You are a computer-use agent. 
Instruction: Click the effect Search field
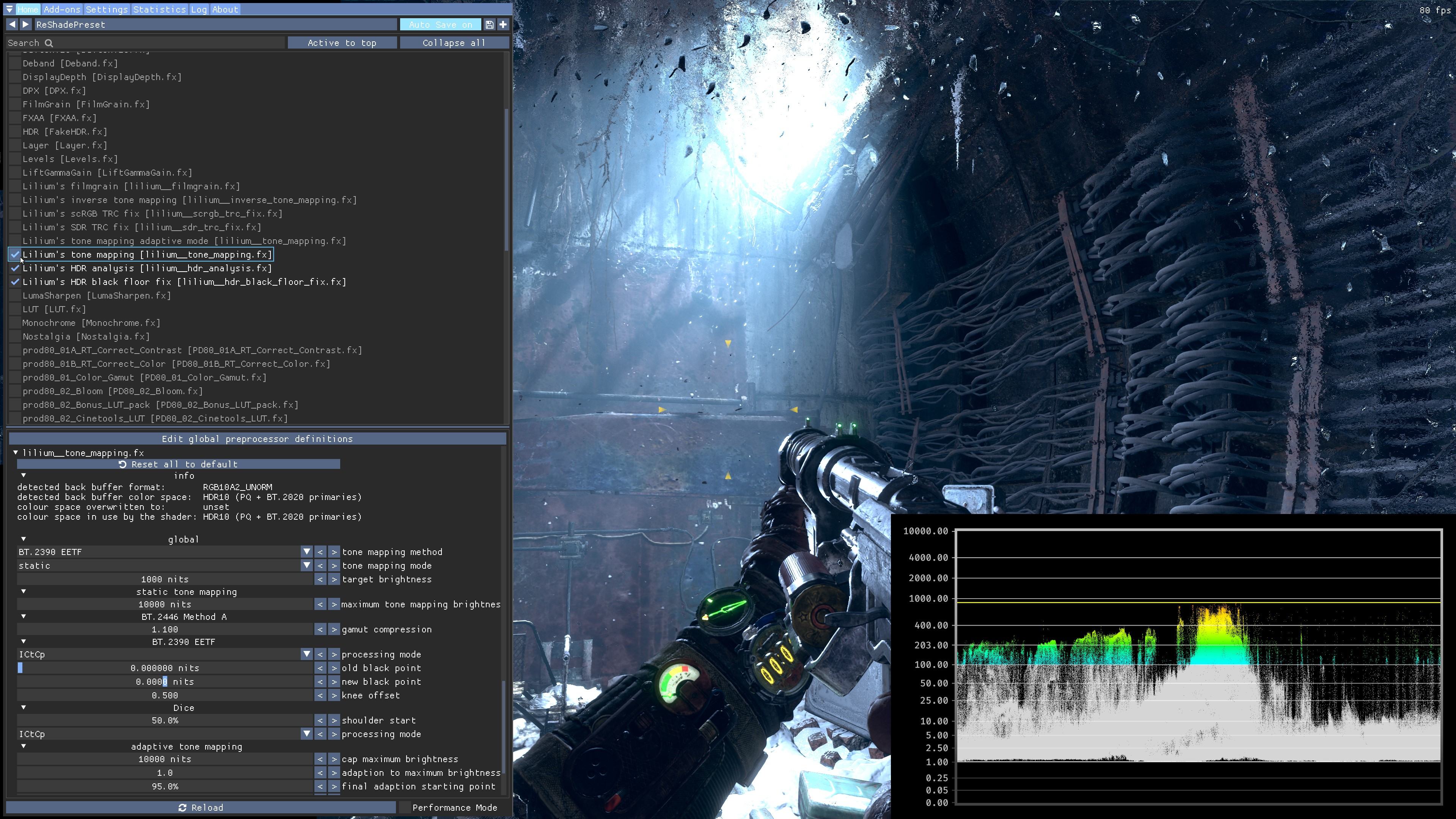[x=145, y=43]
